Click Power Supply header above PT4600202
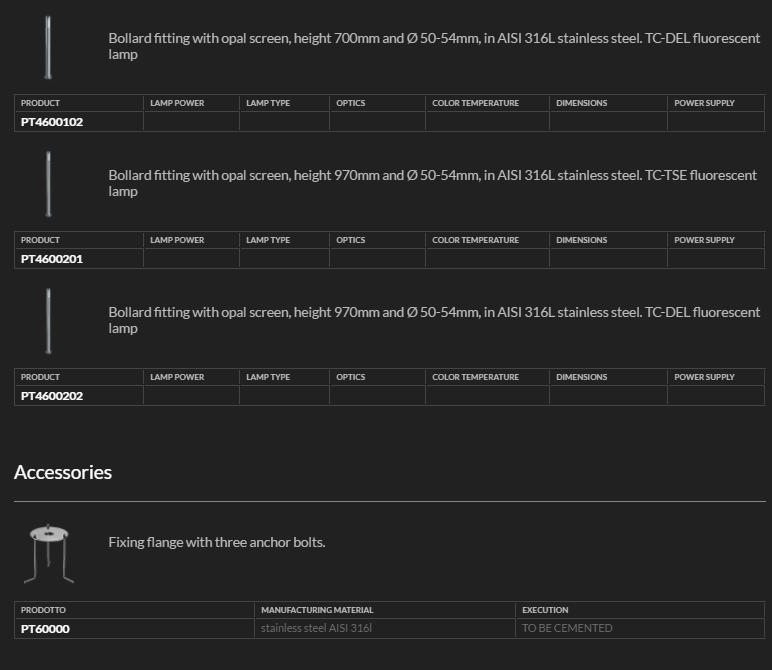The image size is (772, 670). pyautogui.click(x=704, y=377)
